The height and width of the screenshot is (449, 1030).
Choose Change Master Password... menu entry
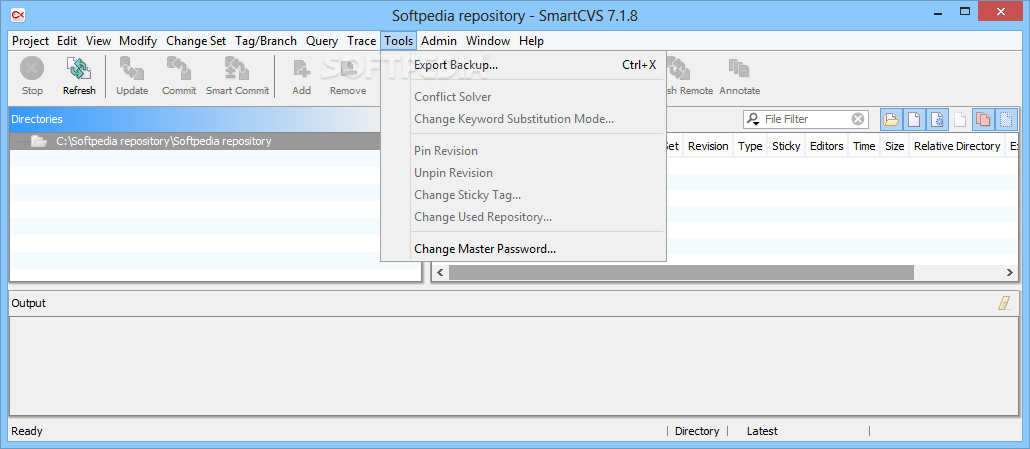[x=524, y=249]
